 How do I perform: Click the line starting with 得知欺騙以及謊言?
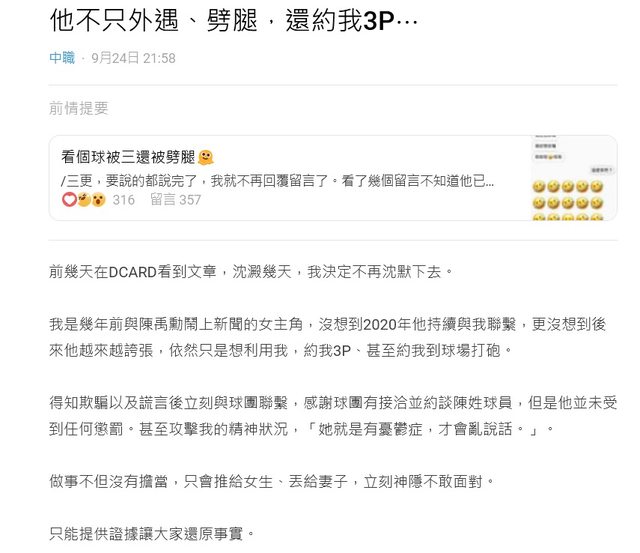click(333, 403)
